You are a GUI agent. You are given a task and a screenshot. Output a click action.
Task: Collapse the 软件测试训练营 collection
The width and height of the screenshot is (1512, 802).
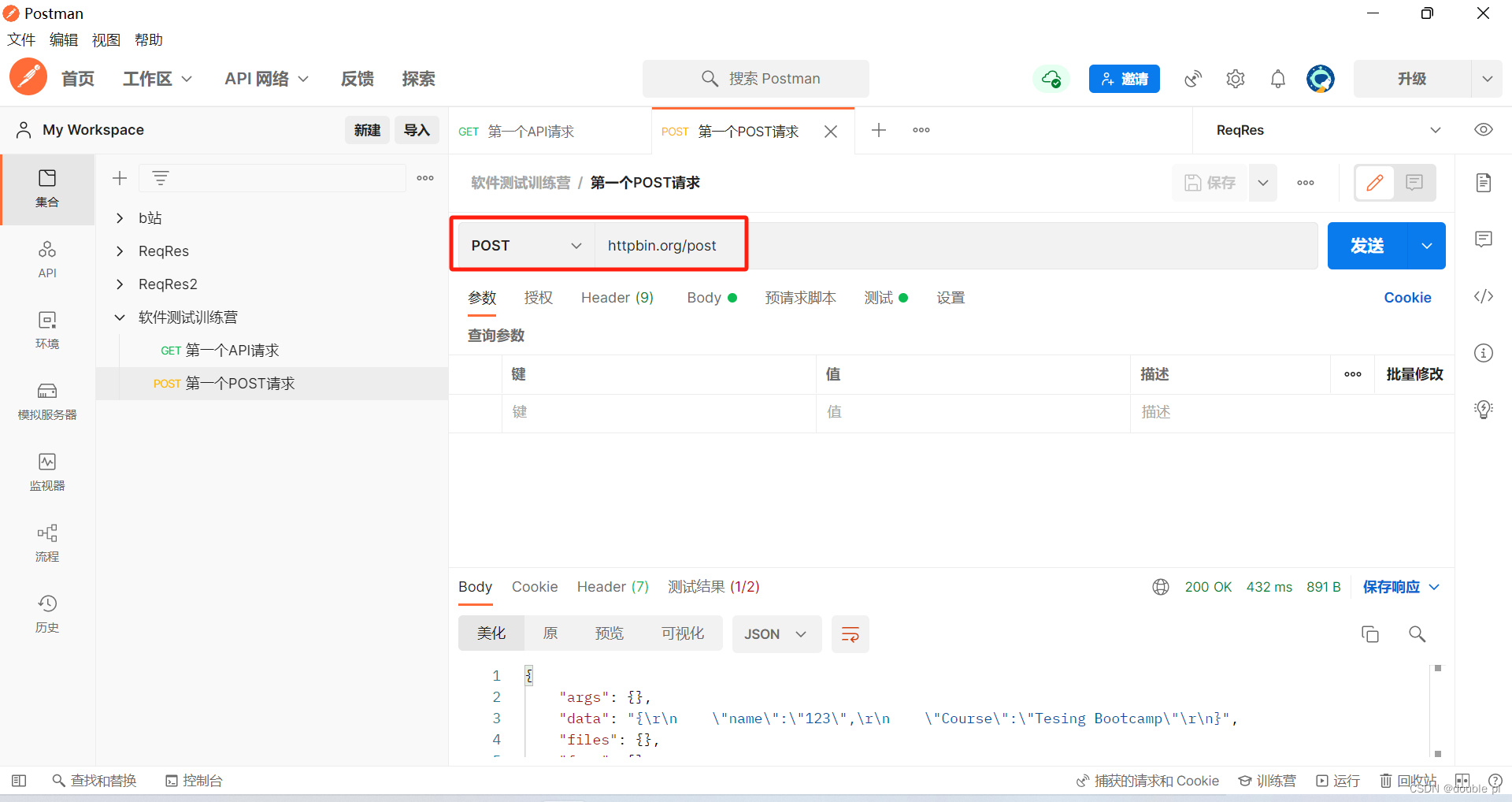pyautogui.click(x=120, y=317)
